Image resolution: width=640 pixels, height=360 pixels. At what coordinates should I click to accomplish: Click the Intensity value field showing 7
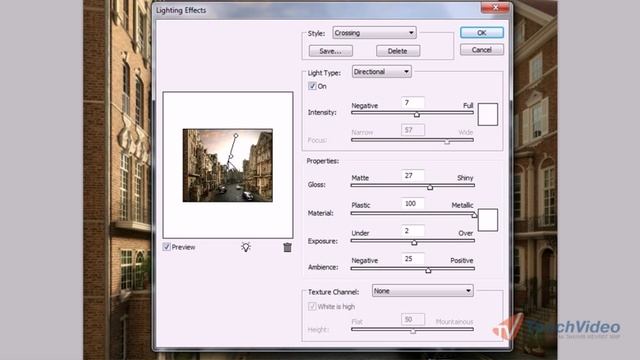[x=413, y=103]
